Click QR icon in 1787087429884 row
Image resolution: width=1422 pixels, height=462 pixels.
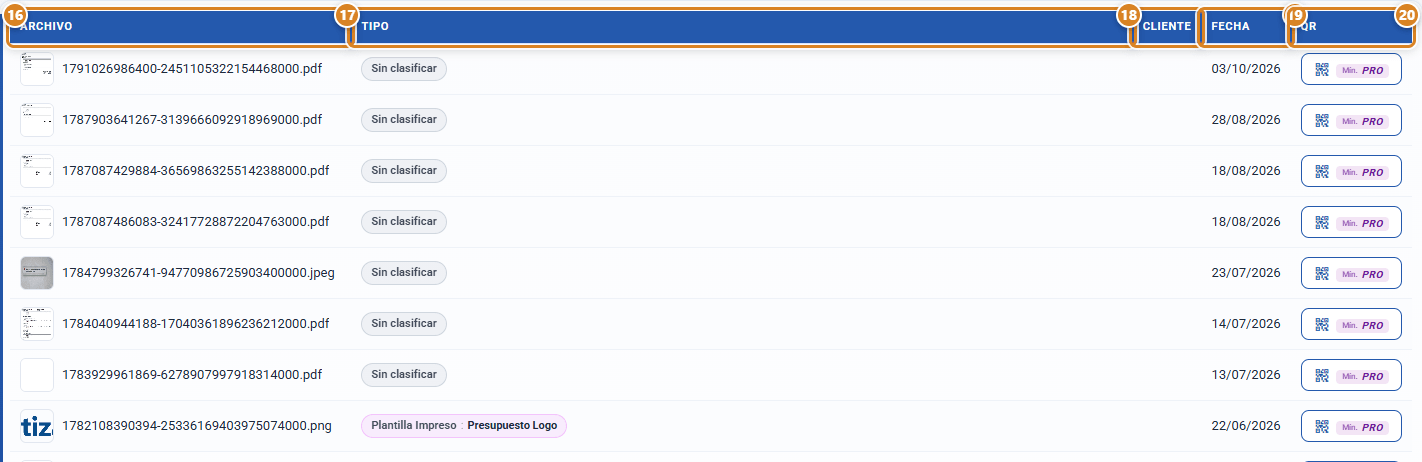[1322, 172]
